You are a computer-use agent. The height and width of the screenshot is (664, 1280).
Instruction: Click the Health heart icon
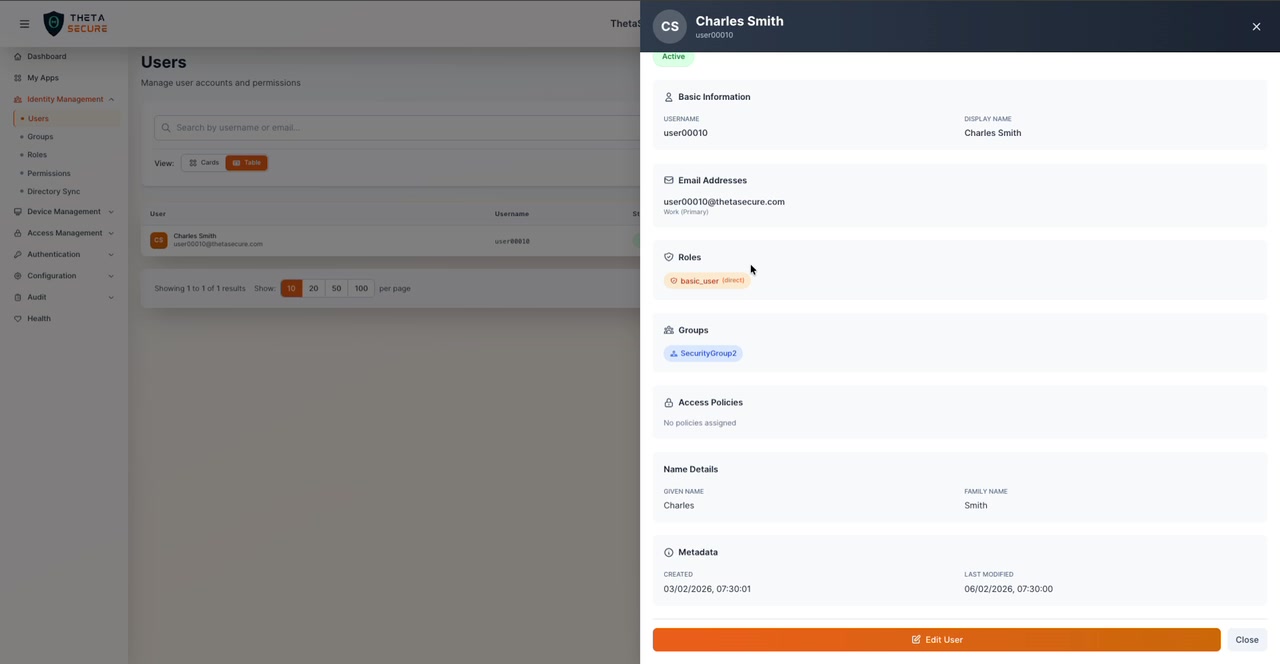coord(16,318)
